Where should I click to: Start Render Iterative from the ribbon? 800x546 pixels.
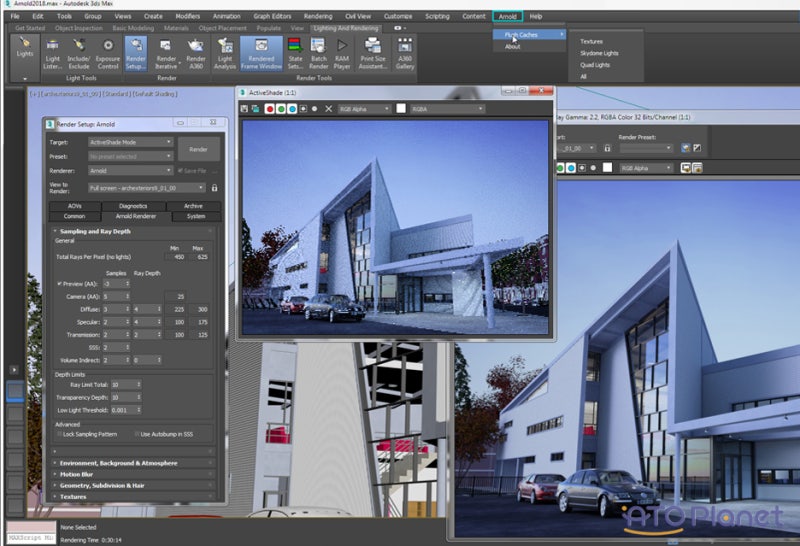pos(166,54)
